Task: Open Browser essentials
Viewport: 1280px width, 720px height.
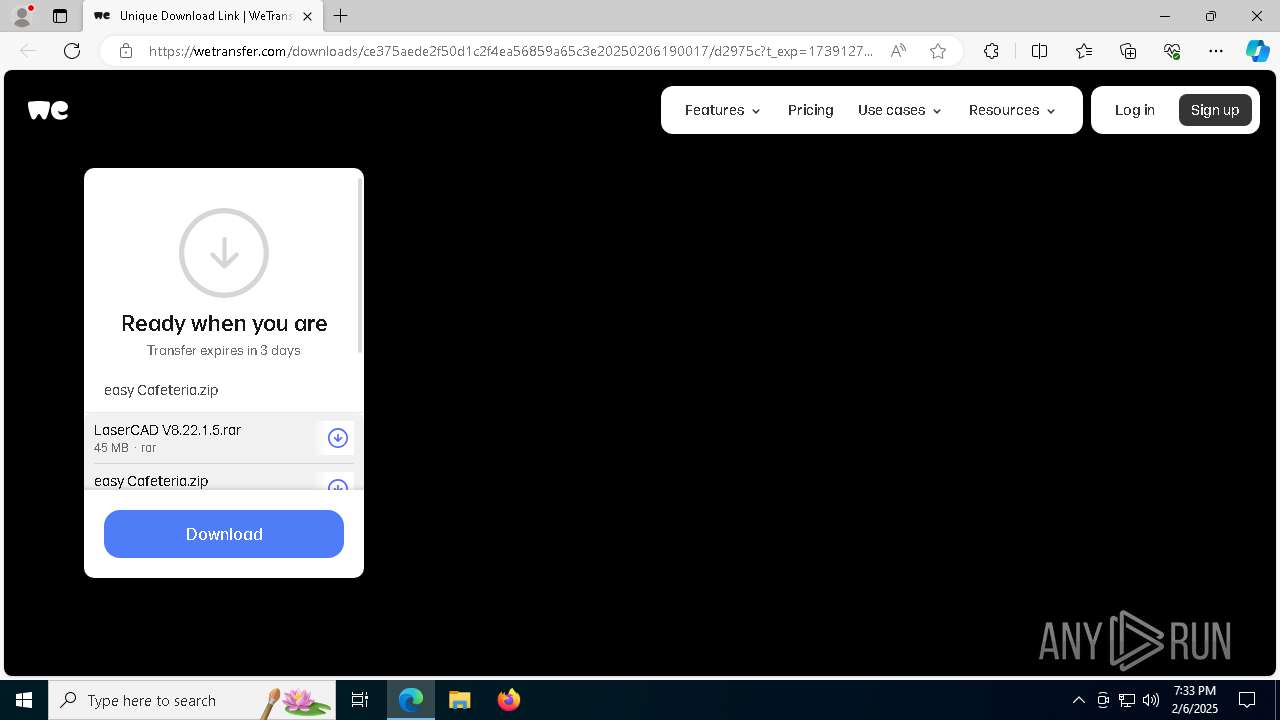Action: click(x=1172, y=51)
